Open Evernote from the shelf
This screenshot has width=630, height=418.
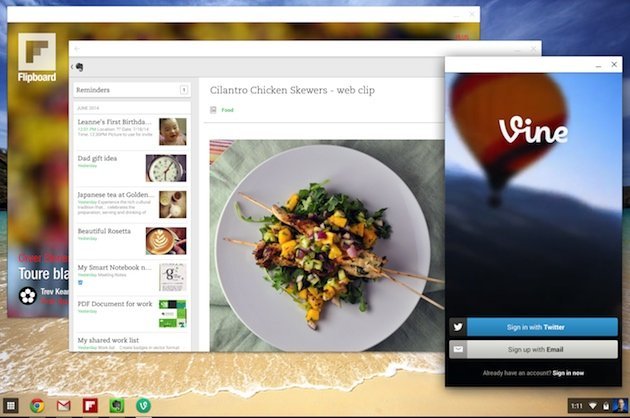tap(116, 406)
